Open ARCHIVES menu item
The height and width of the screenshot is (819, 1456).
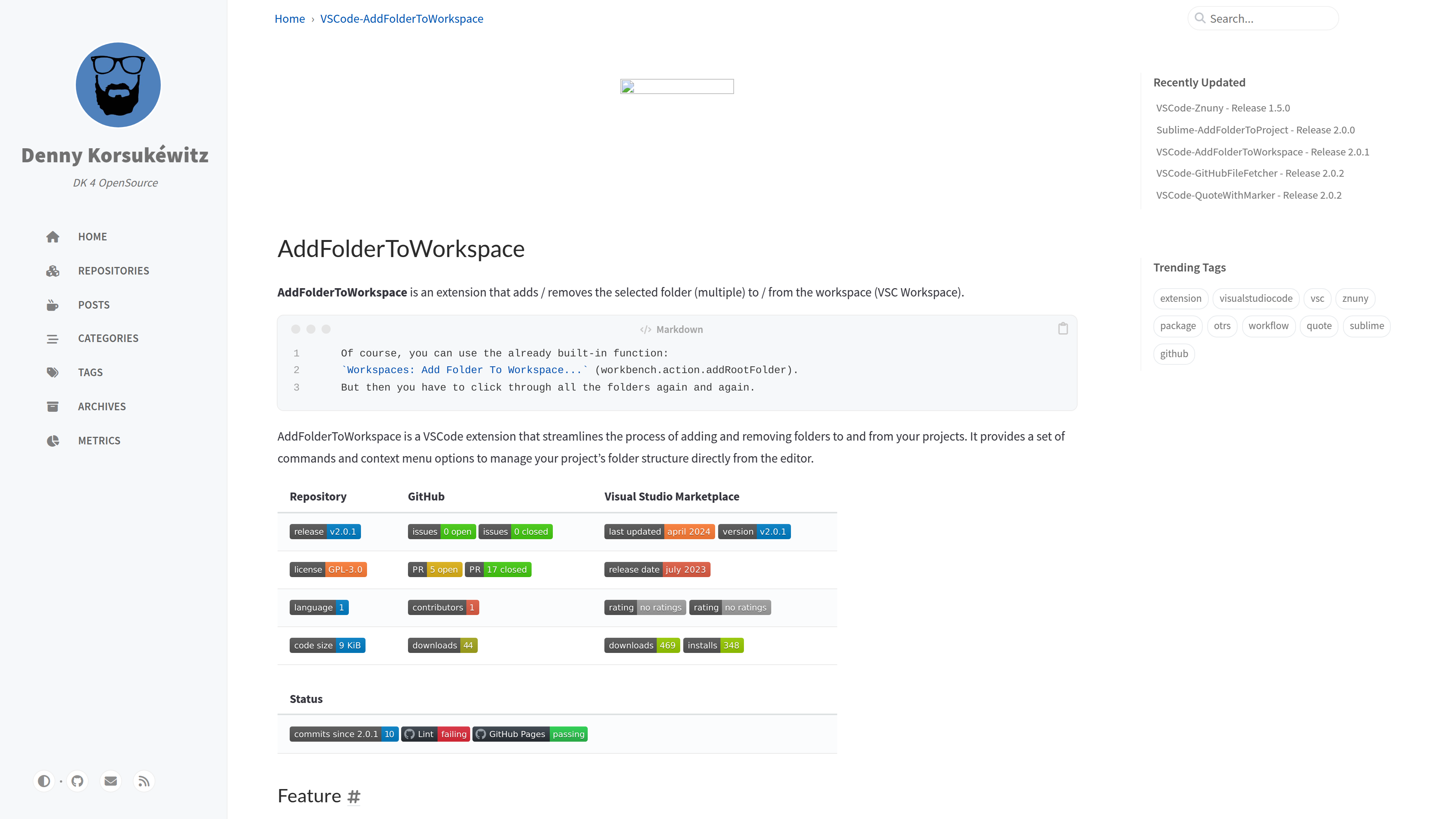(x=102, y=406)
